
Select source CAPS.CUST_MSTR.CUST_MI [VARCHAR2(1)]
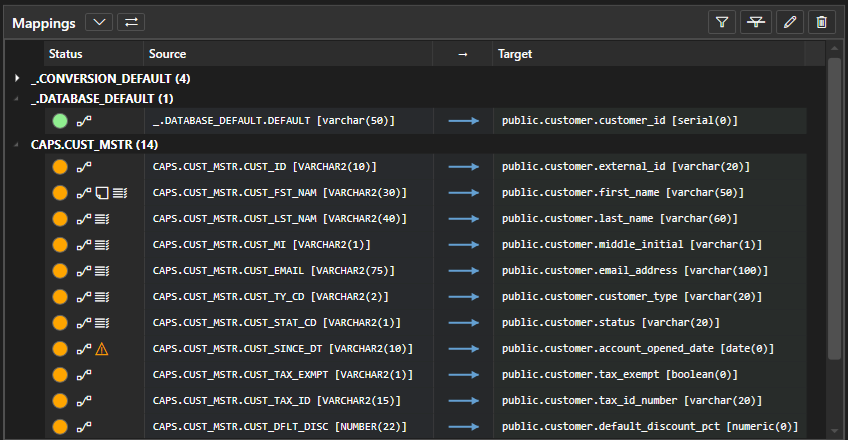(262, 245)
